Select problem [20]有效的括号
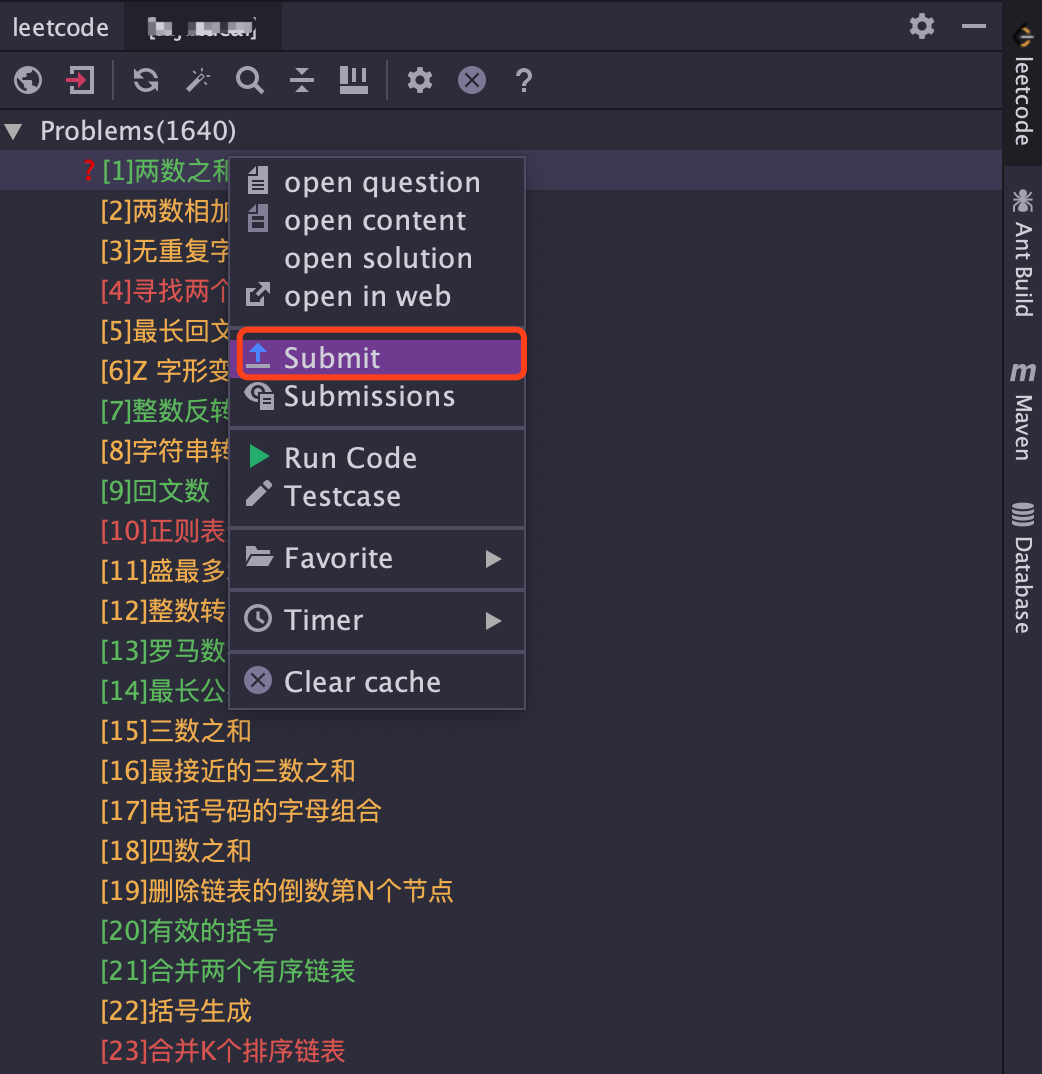1042x1074 pixels. click(189, 931)
